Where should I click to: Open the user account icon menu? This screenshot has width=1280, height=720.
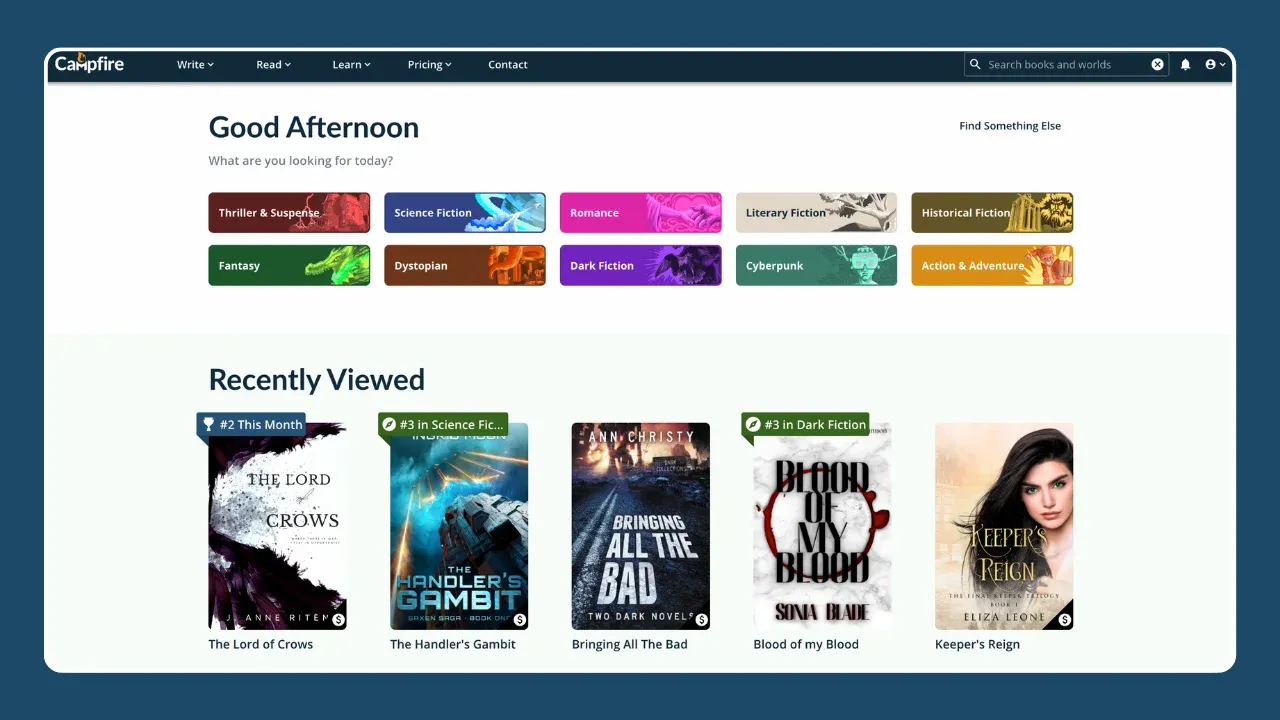point(1211,64)
